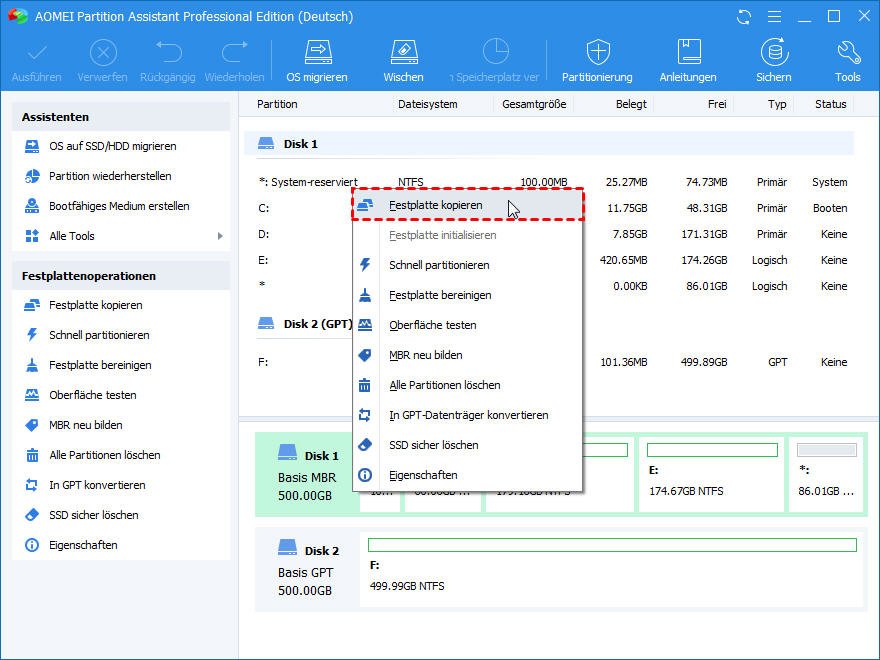
Task: Click the E: 174.67GB NTFS partition block
Action: coord(712,475)
